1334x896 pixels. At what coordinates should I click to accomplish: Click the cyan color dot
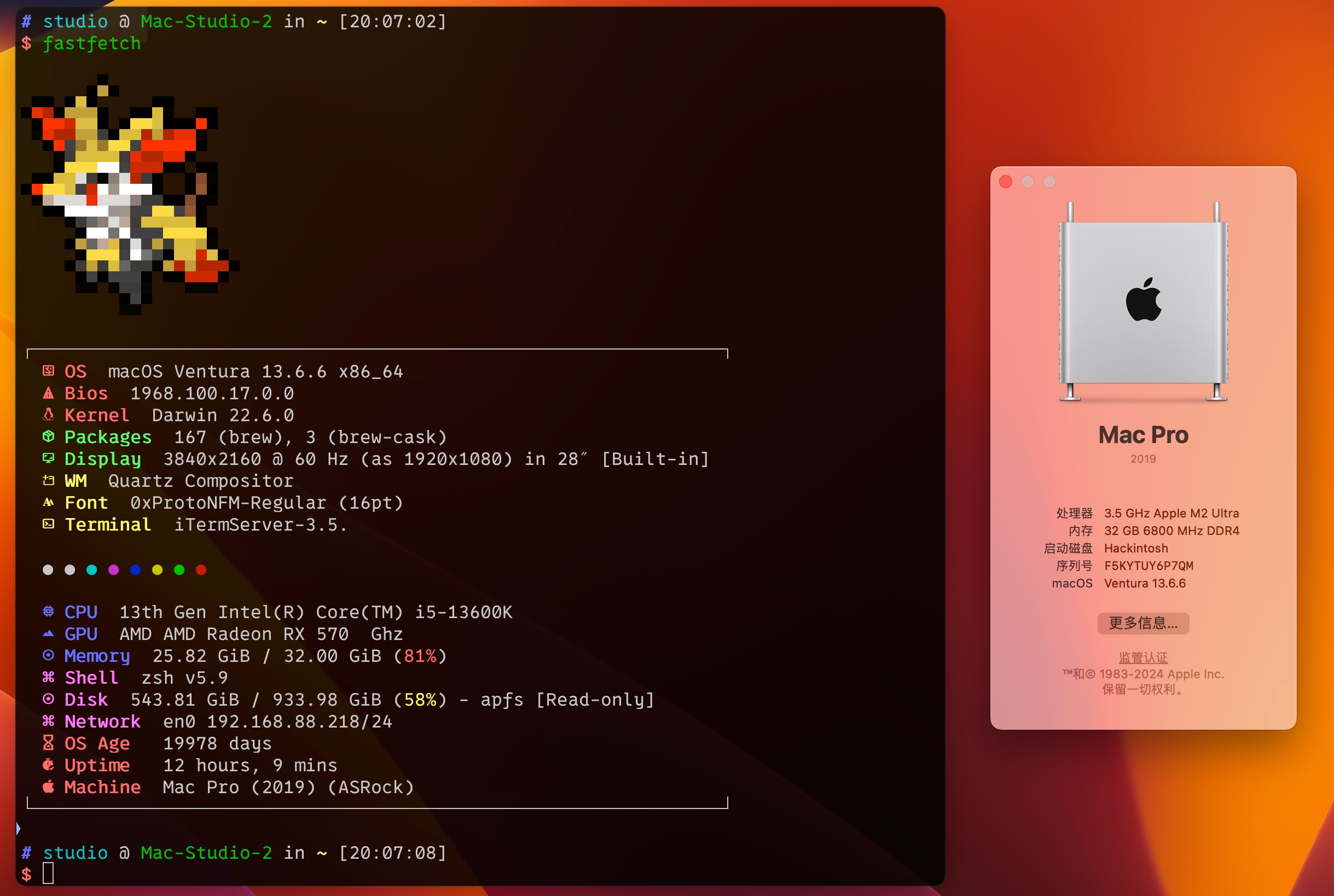(x=91, y=570)
